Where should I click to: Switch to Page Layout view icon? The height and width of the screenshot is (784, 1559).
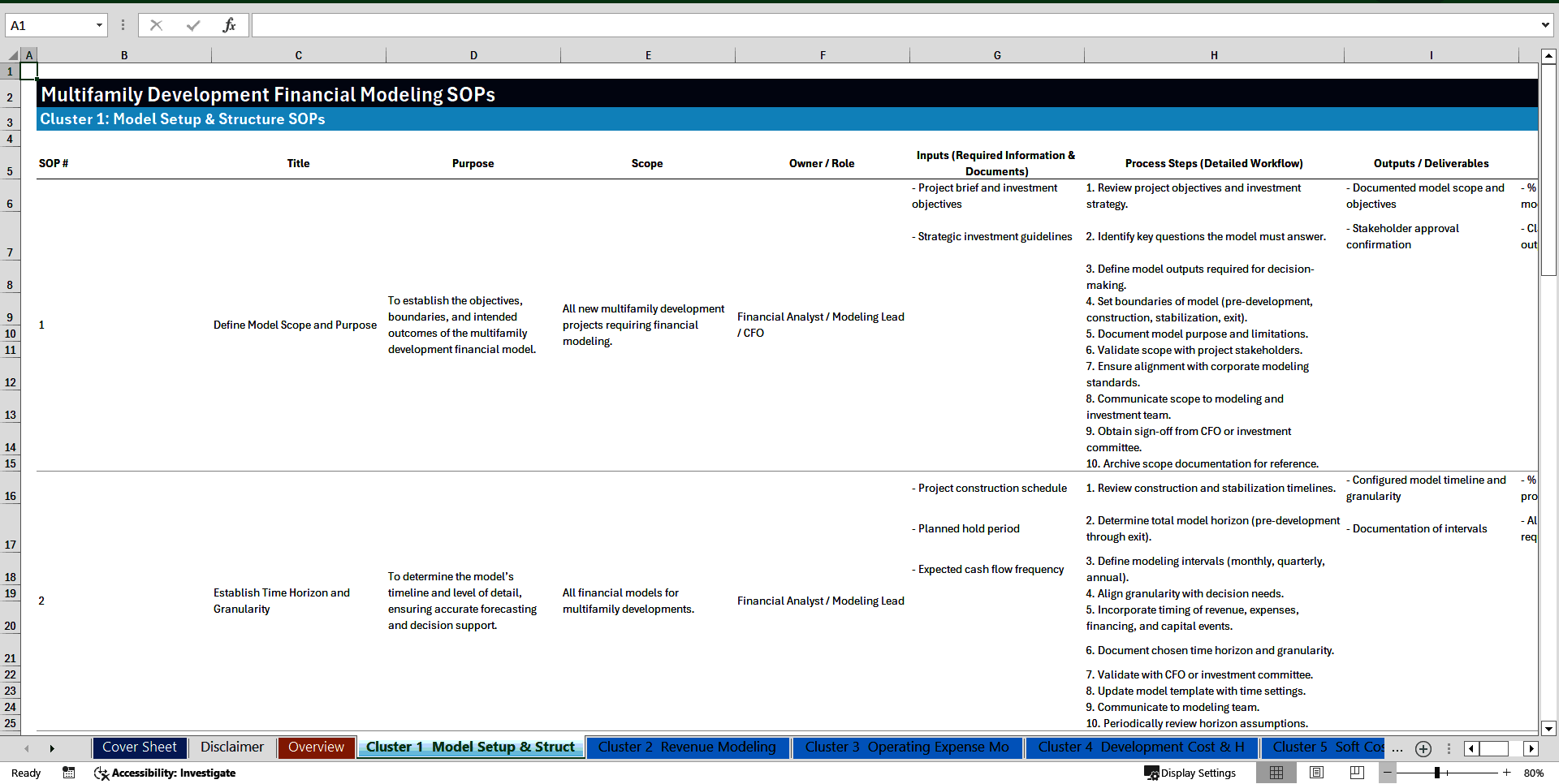[x=1316, y=773]
